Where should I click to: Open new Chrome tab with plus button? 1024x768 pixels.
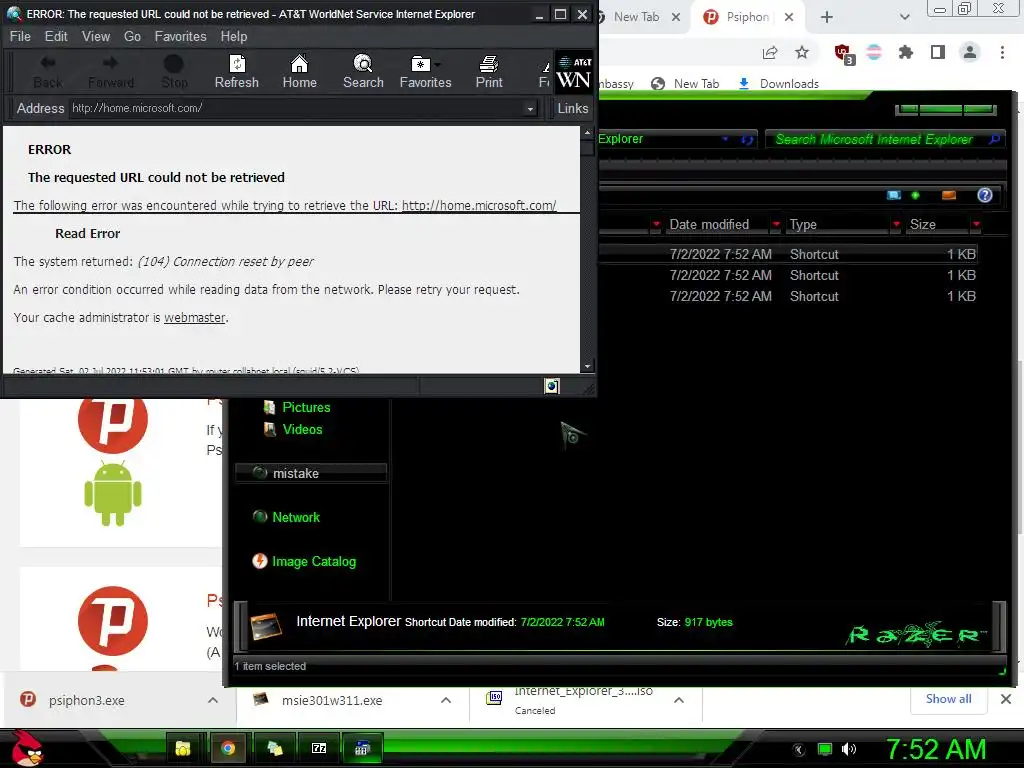pyautogui.click(x=827, y=17)
